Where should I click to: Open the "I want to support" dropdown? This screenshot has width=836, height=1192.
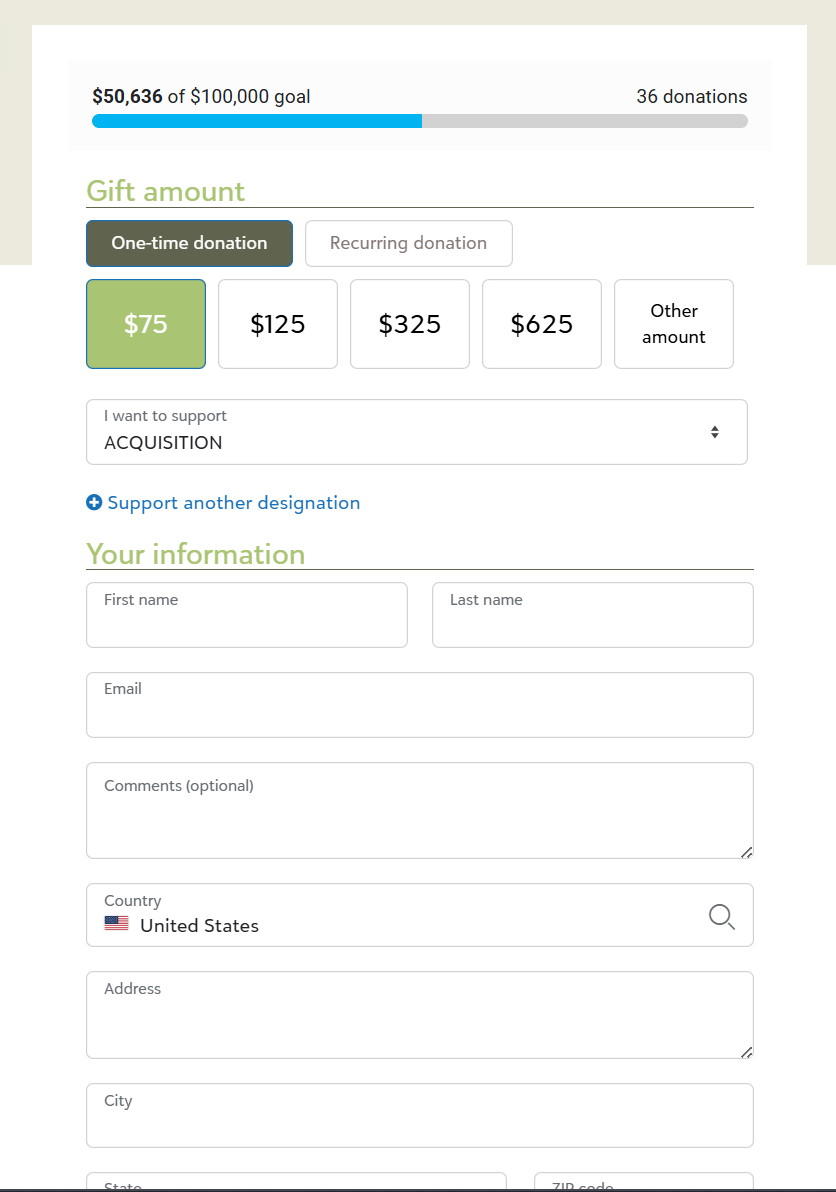coord(417,431)
